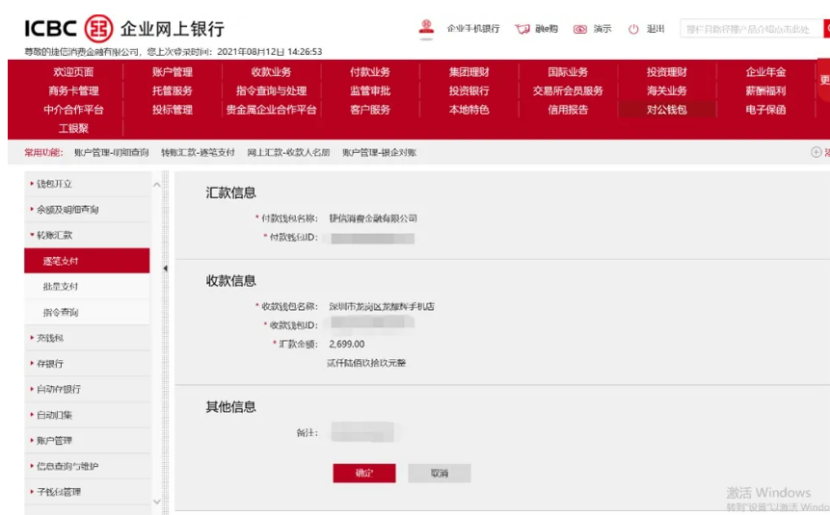This screenshot has width=830, height=515.
Task: Collapse sidebar with the left arrow handle
Action: [165, 268]
